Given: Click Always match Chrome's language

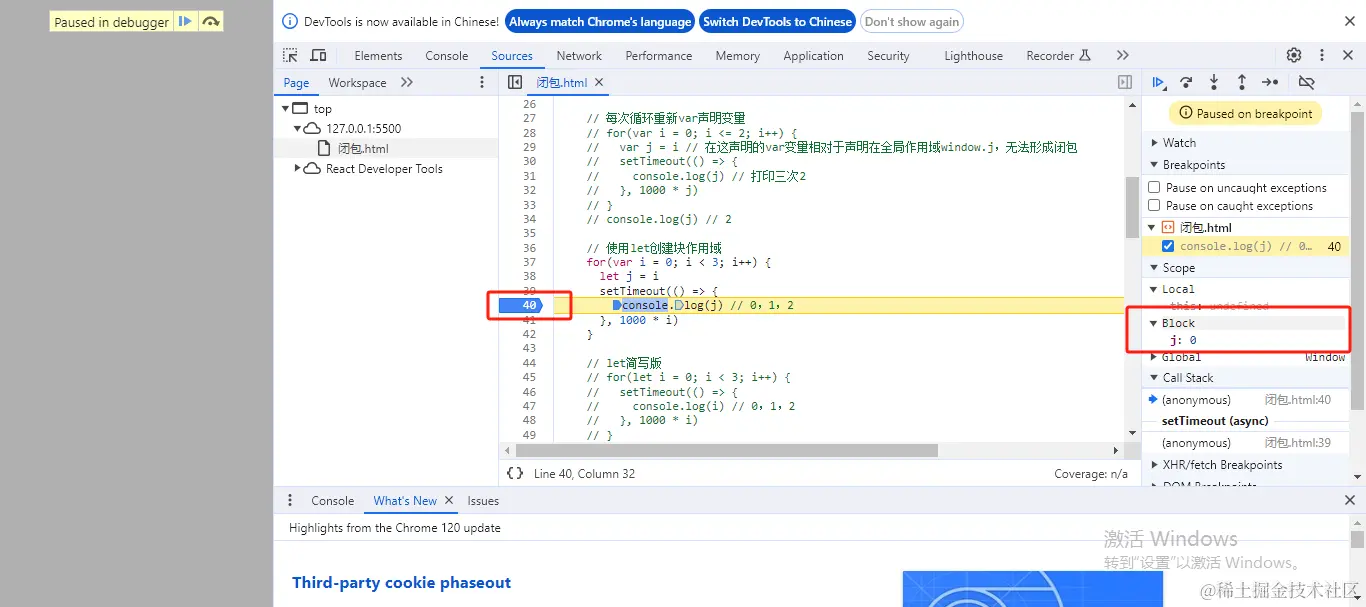Looking at the screenshot, I should (600, 21).
